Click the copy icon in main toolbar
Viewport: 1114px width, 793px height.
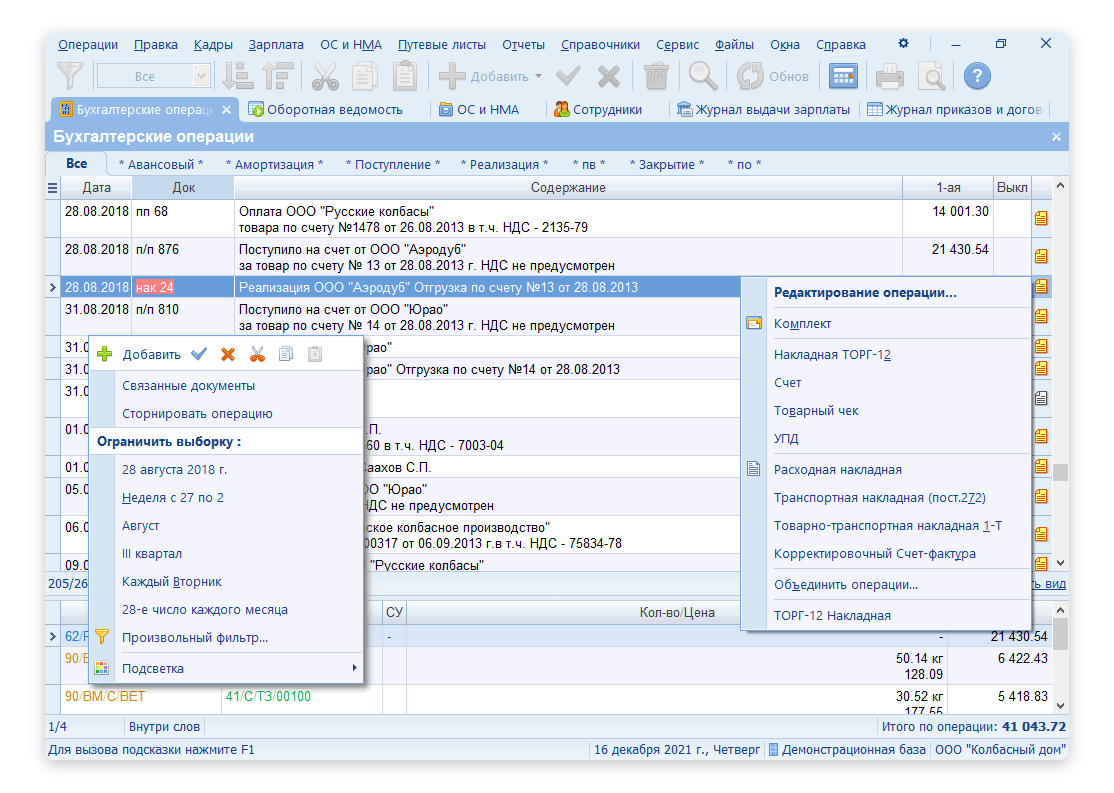pos(365,76)
